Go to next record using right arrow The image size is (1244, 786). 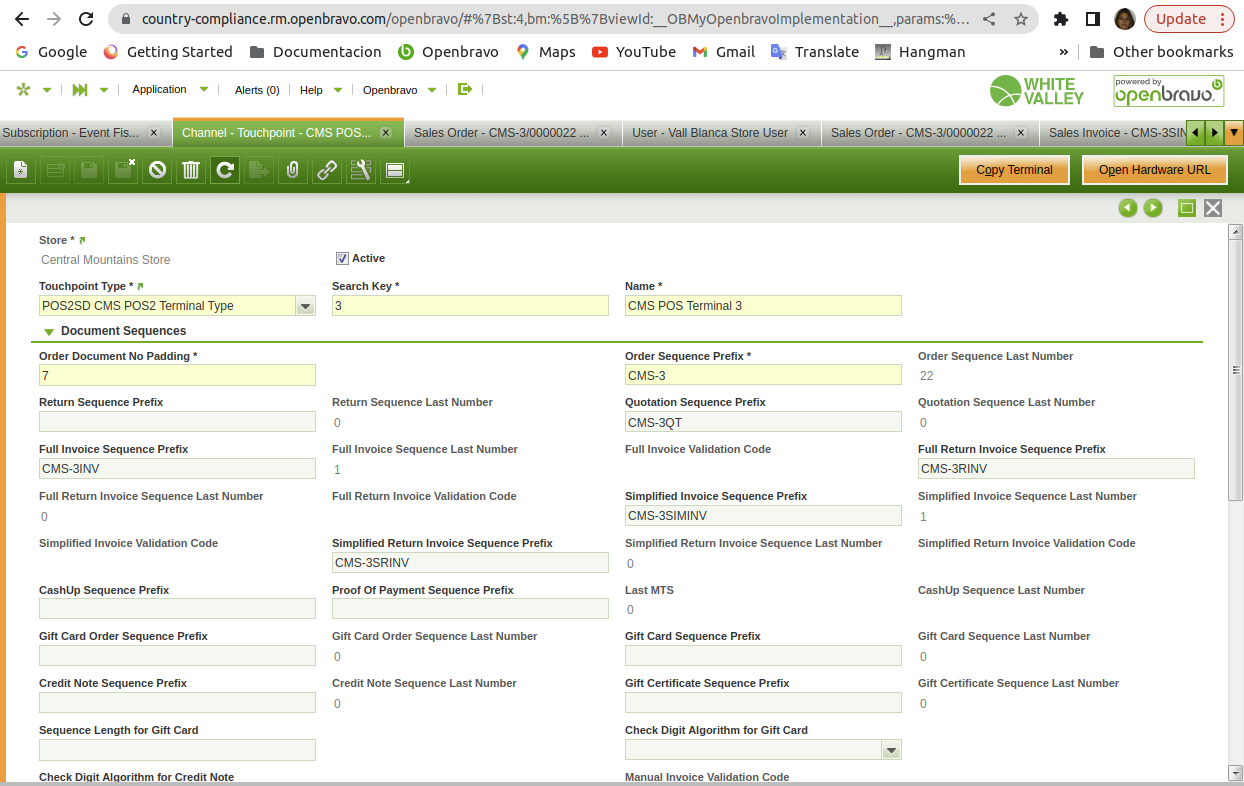(1153, 208)
